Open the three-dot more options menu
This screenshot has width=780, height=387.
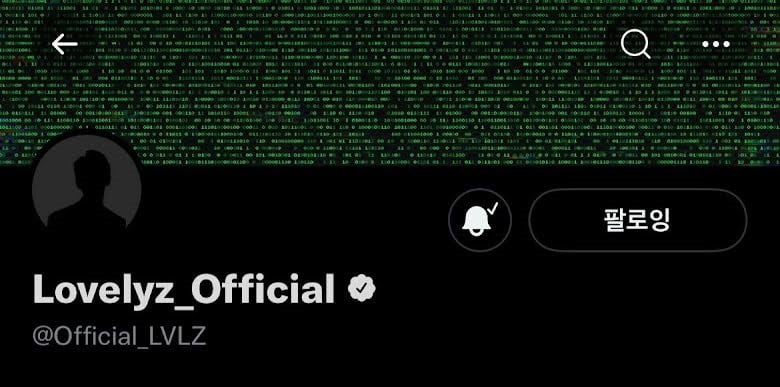[x=716, y=44]
